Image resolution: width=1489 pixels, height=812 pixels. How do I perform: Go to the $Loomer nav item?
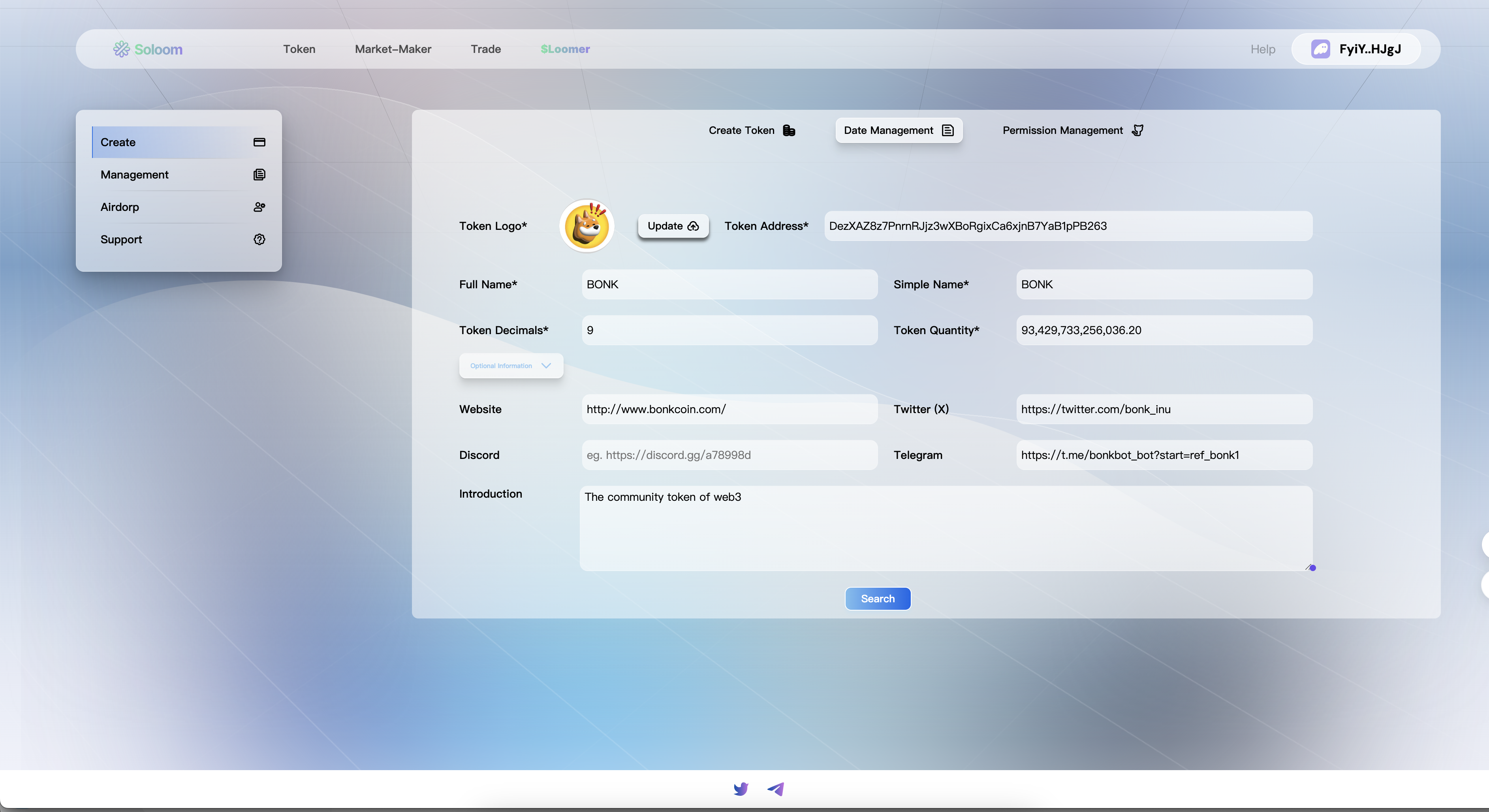[x=565, y=49]
